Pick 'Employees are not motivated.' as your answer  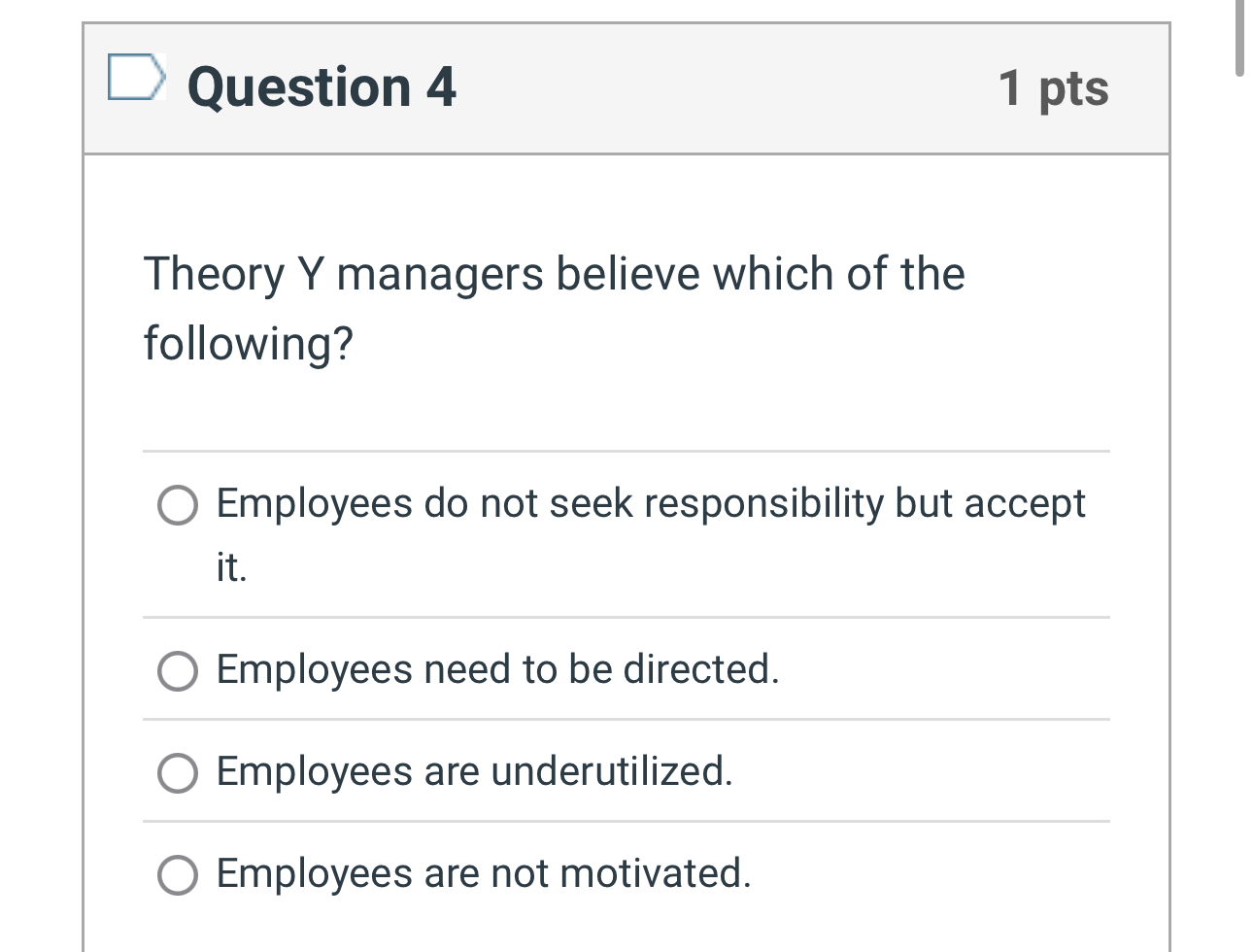tap(177, 873)
